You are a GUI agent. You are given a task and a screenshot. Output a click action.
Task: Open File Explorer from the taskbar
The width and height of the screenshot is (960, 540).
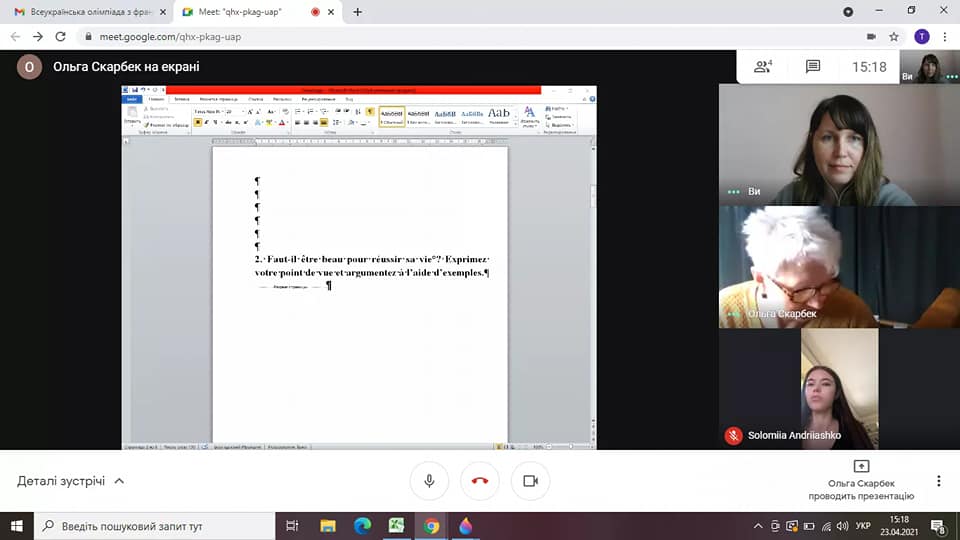pos(328,526)
